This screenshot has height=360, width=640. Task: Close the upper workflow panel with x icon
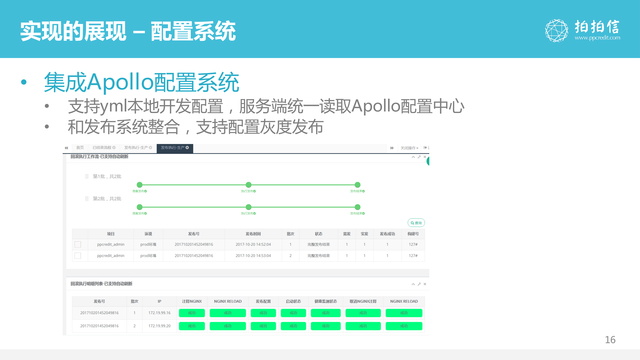424,157
